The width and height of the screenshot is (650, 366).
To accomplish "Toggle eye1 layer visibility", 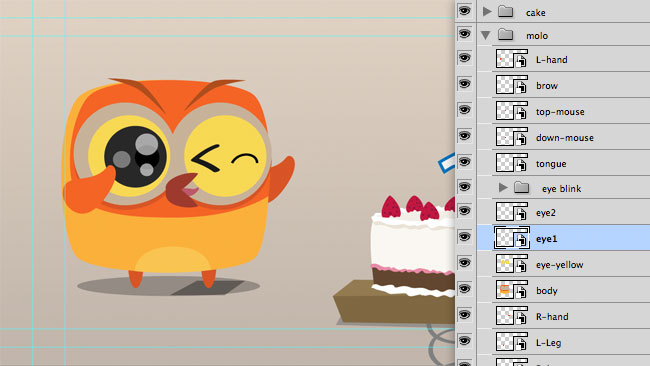I will tap(464, 237).
